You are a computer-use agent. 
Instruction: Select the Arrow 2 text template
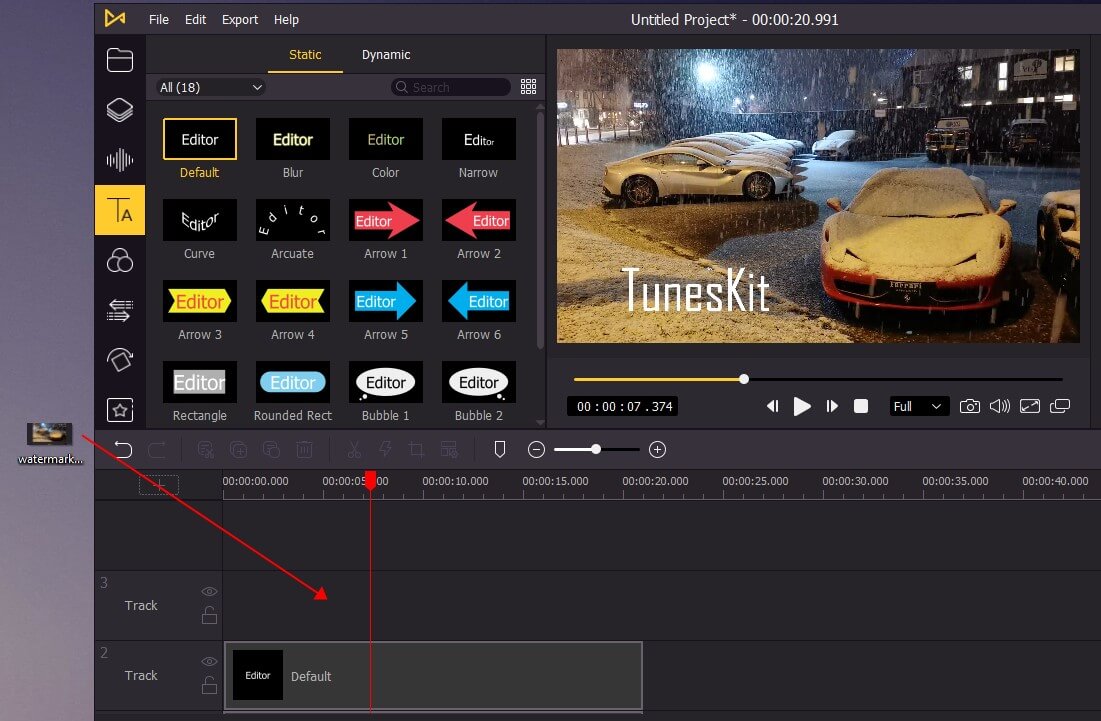click(x=478, y=230)
